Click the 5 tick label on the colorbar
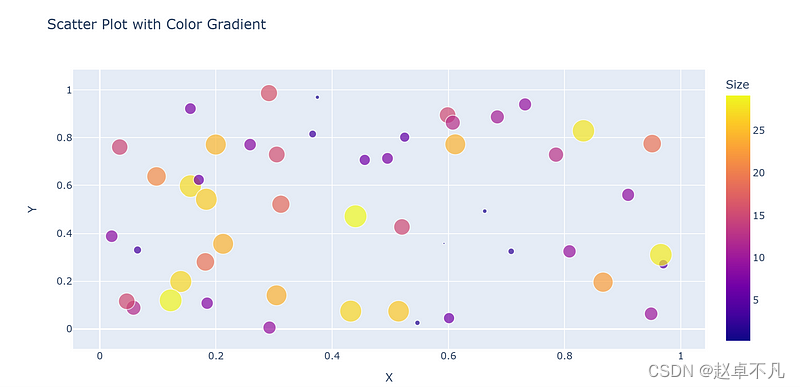 click(x=756, y=300)
